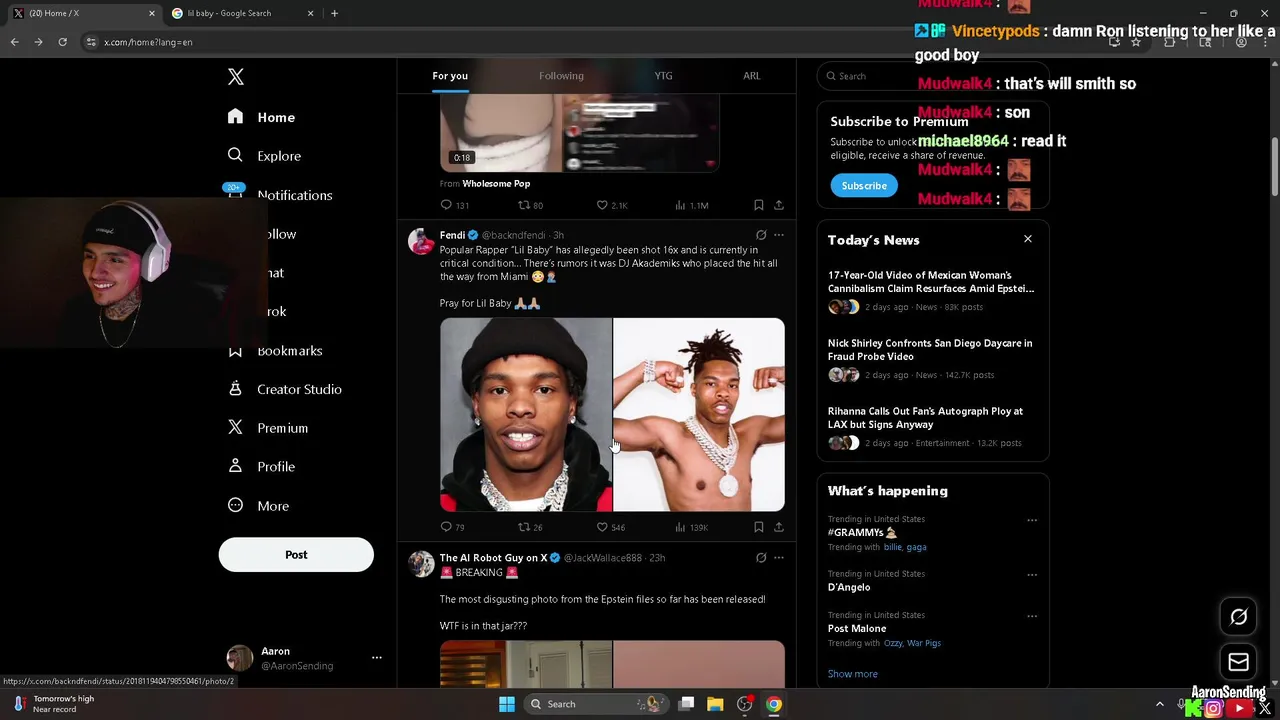1280x720 pixels.
Task: Open the More circle icon
Action: pos(235,505)
